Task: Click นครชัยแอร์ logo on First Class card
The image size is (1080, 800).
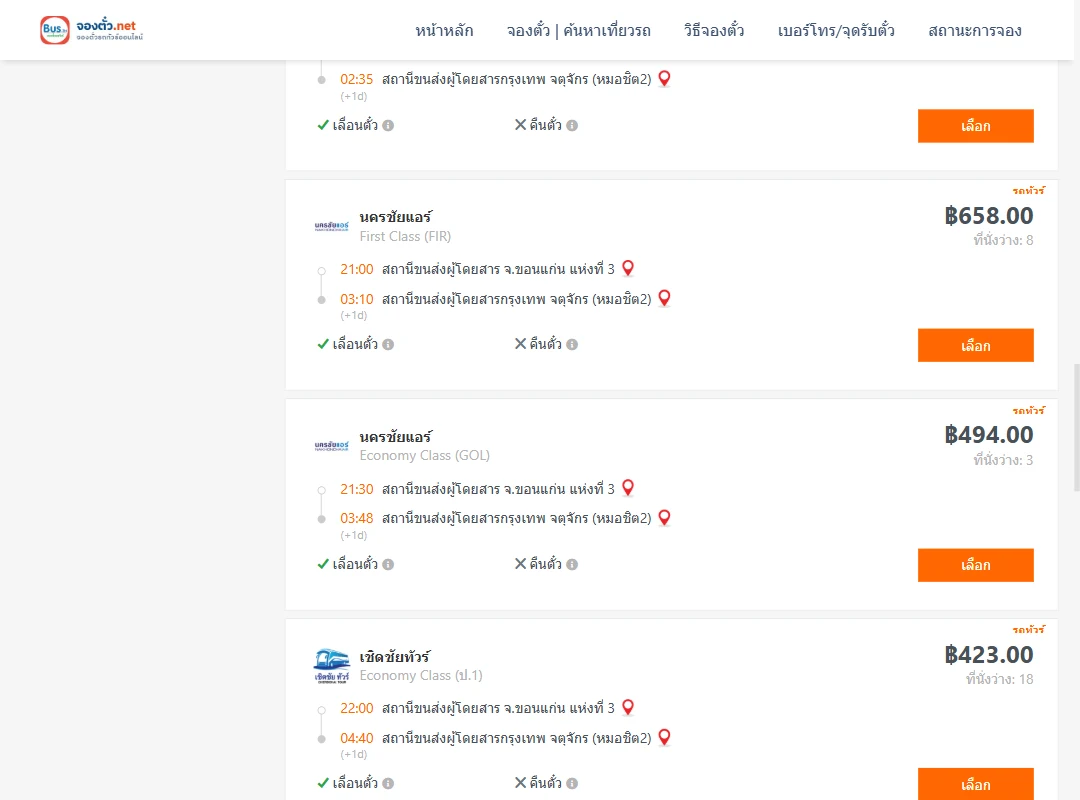Action: tap(331, 226)
